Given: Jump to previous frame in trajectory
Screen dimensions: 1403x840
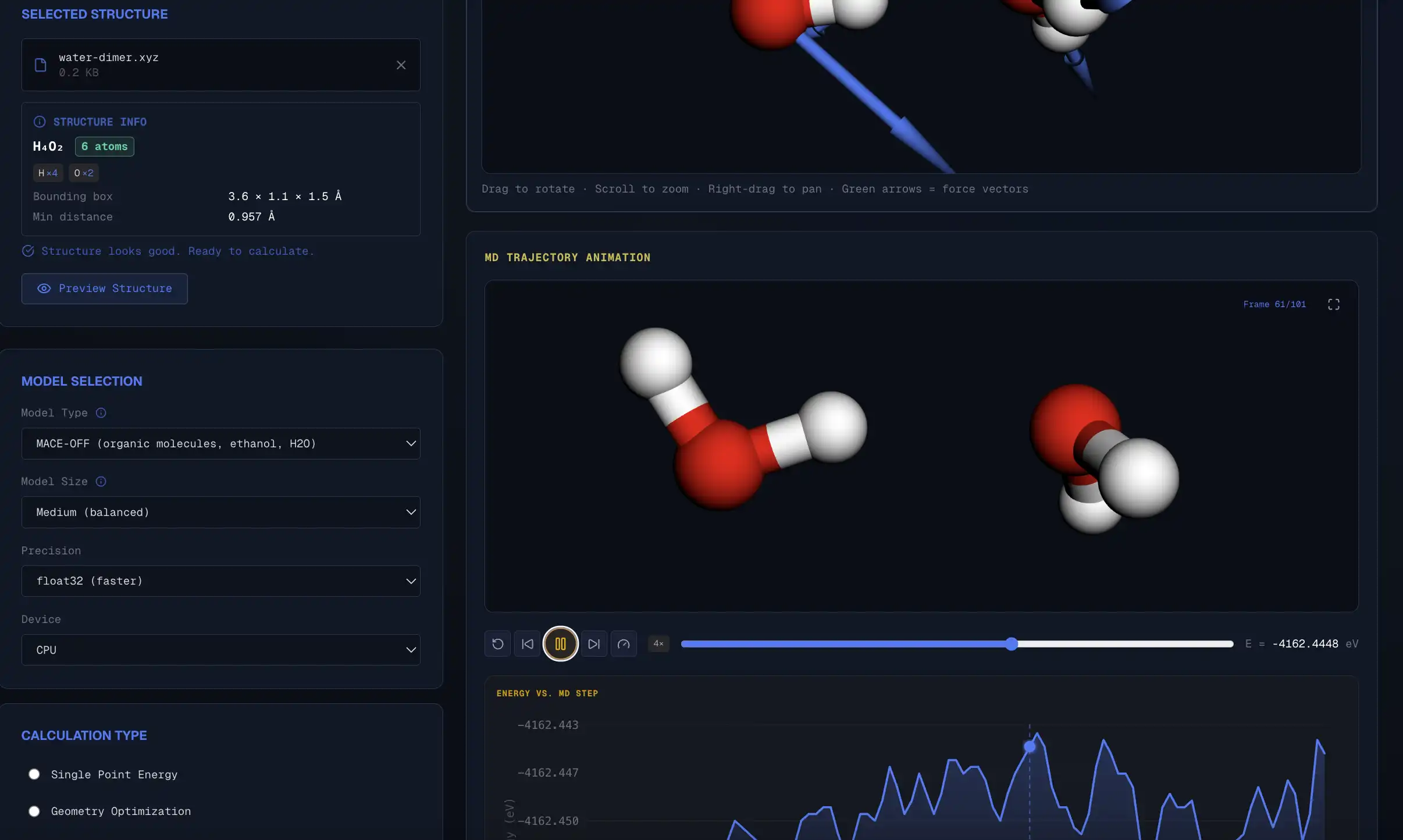Looking at the screenshot, I should coord(528,644).
